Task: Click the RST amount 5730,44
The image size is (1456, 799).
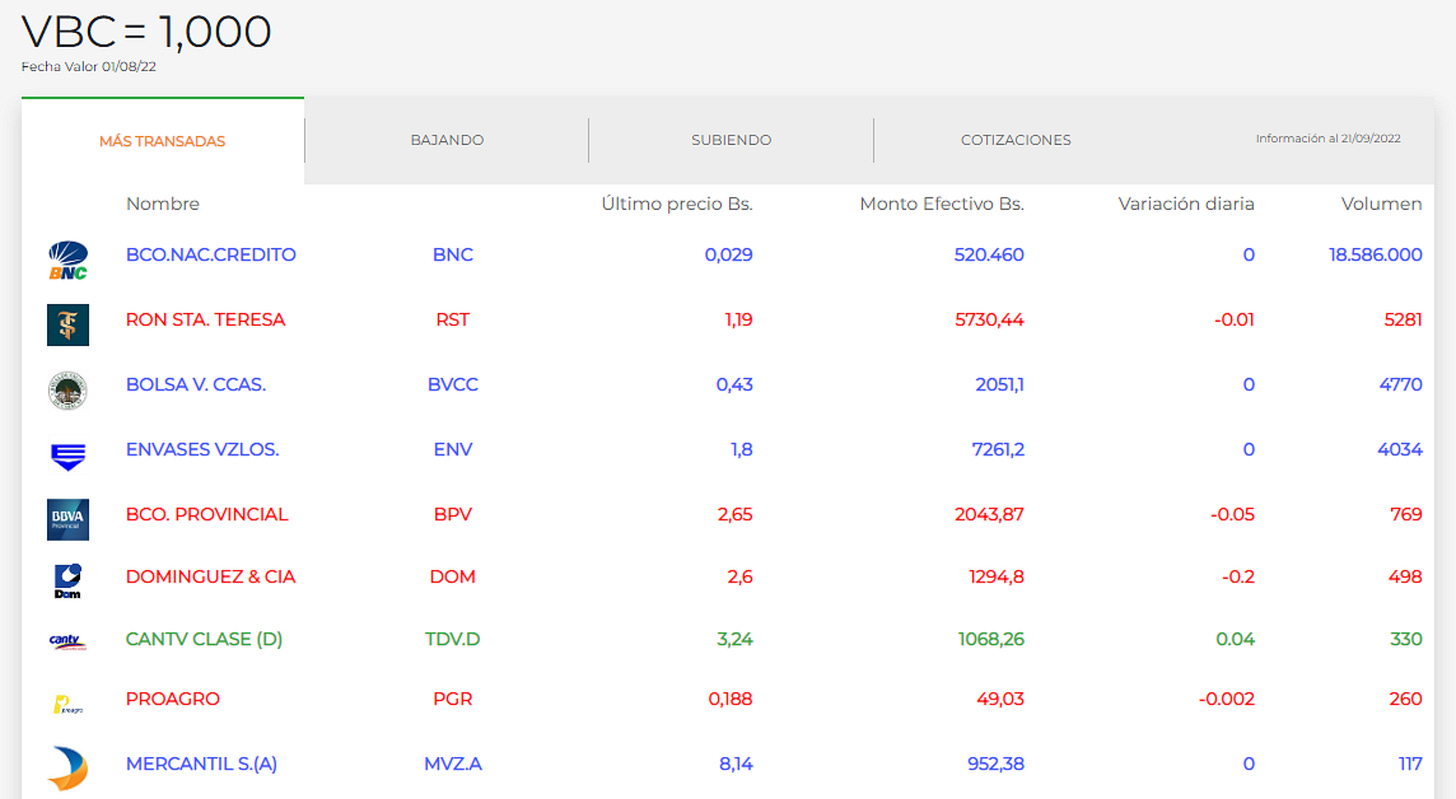Action: [x=990, y=320]
